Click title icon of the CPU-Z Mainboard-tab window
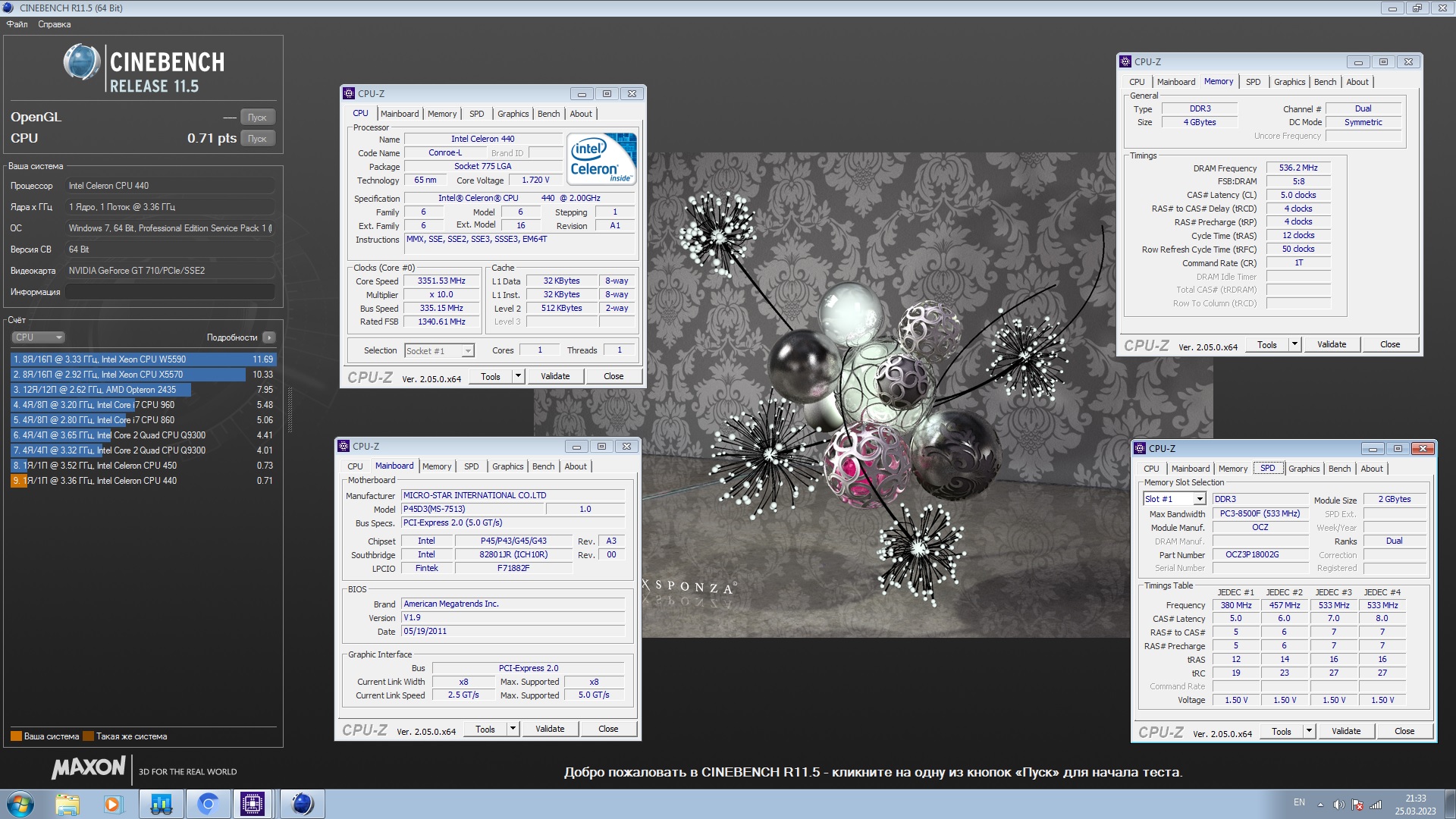 (x=344, y=447)
